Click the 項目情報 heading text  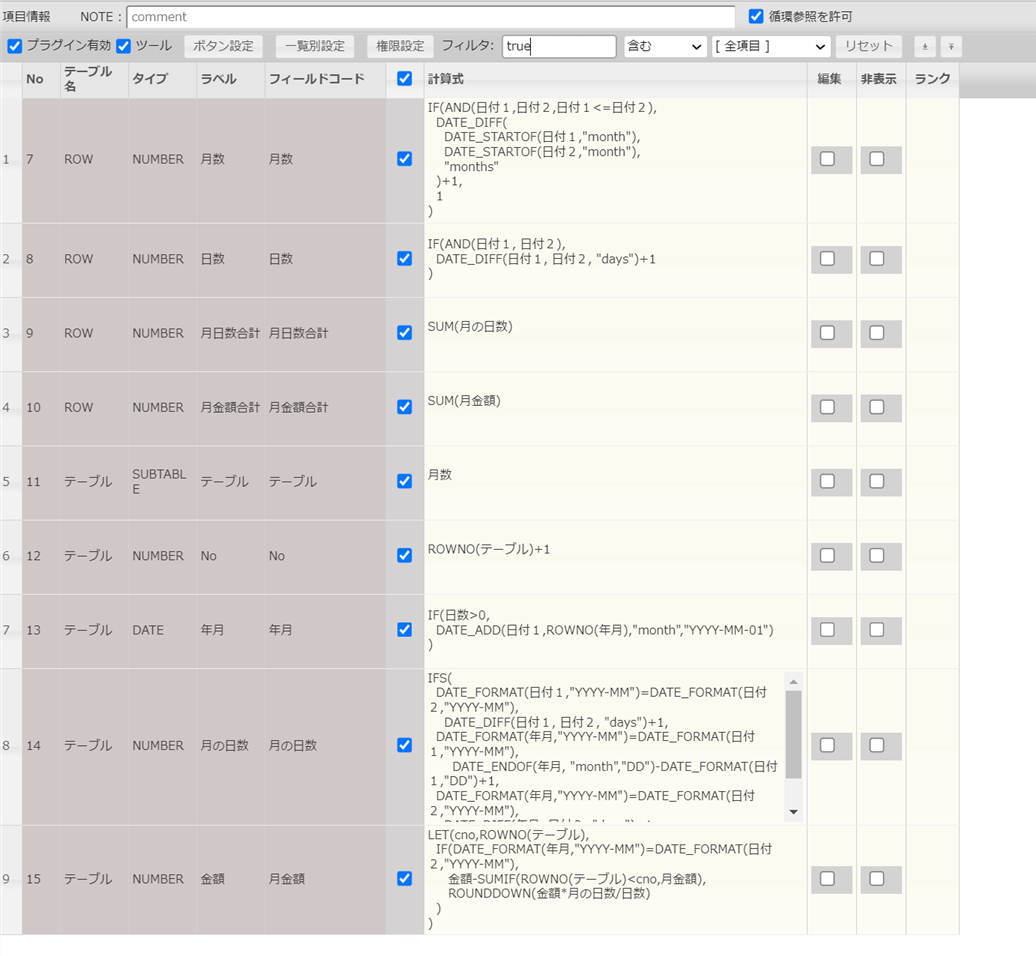tap(26, 17)
